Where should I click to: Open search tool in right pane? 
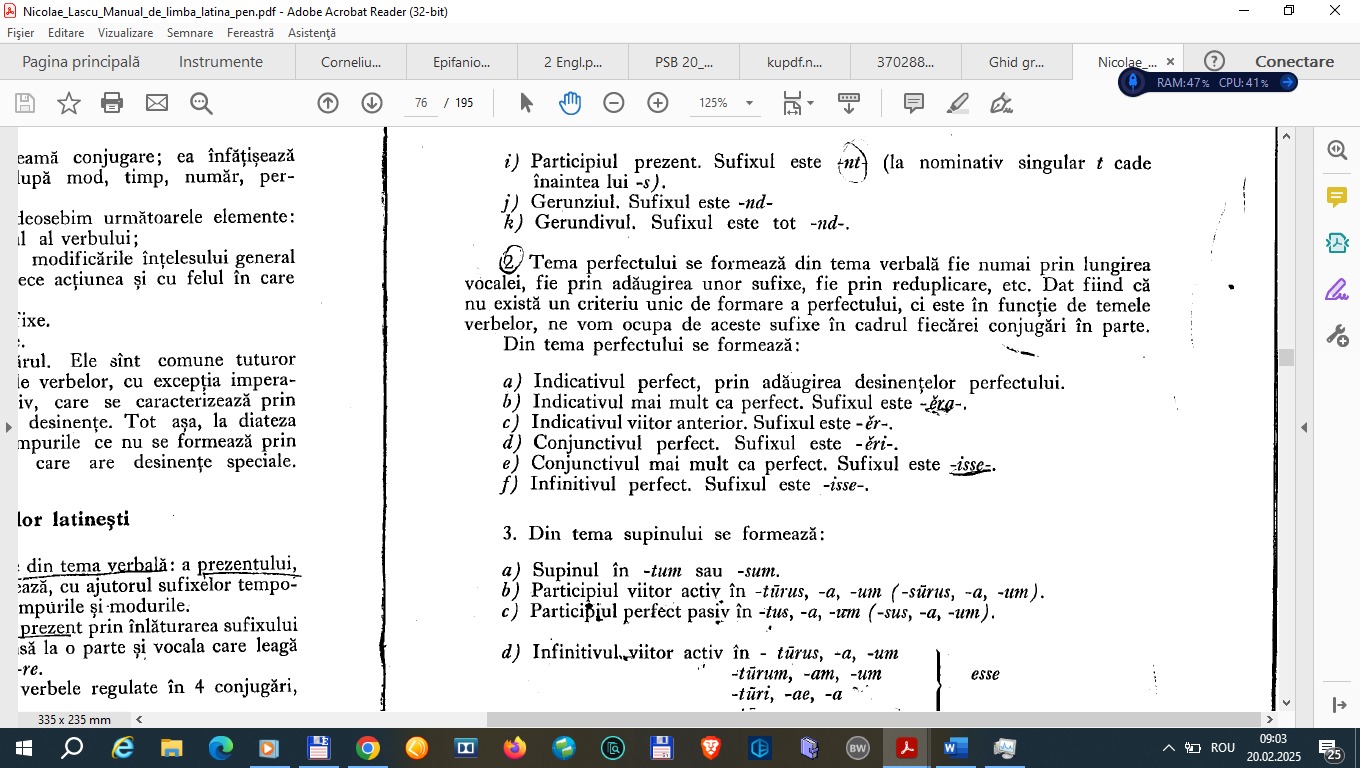point(1337,151)
